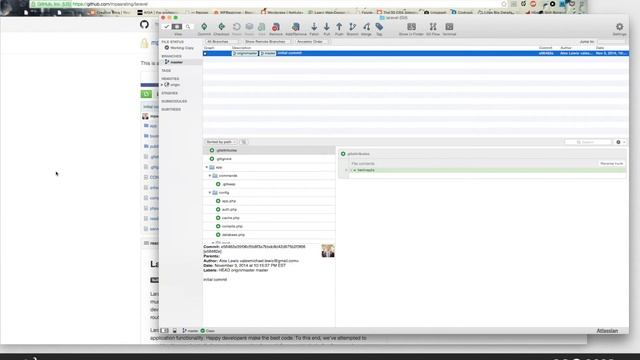Viewport: 640px width, 360px height.
Task: Click the Reverse hunk button
Action: pyautogui.click(x=611, y=163)
